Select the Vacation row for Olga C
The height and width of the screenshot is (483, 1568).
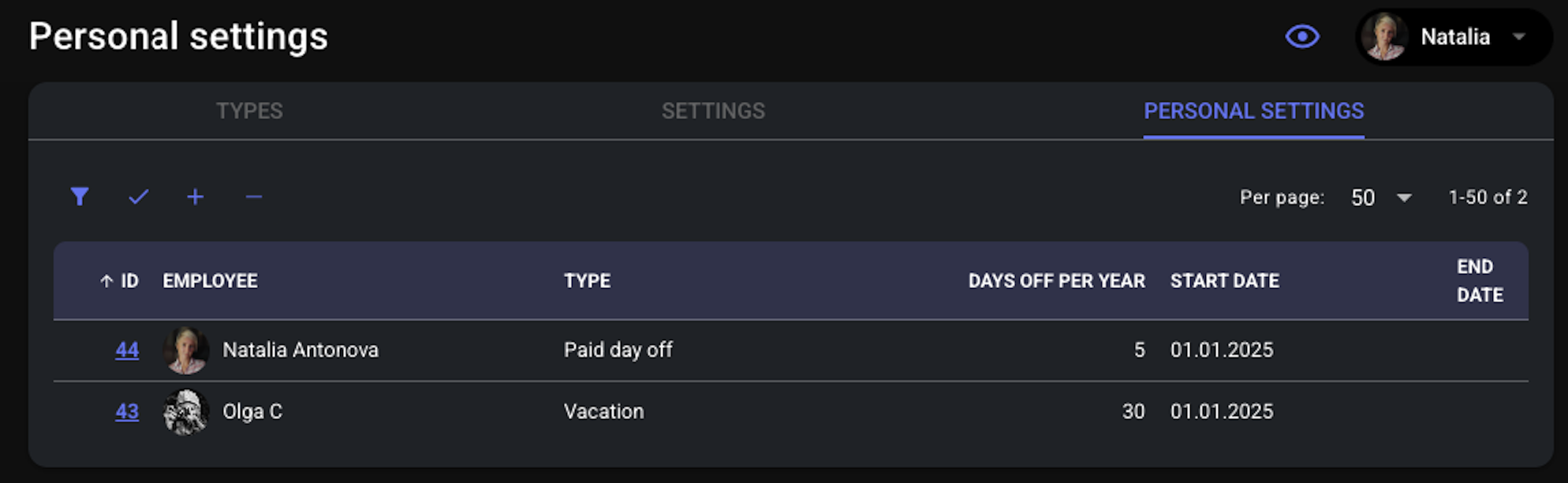tap(790, 412)
